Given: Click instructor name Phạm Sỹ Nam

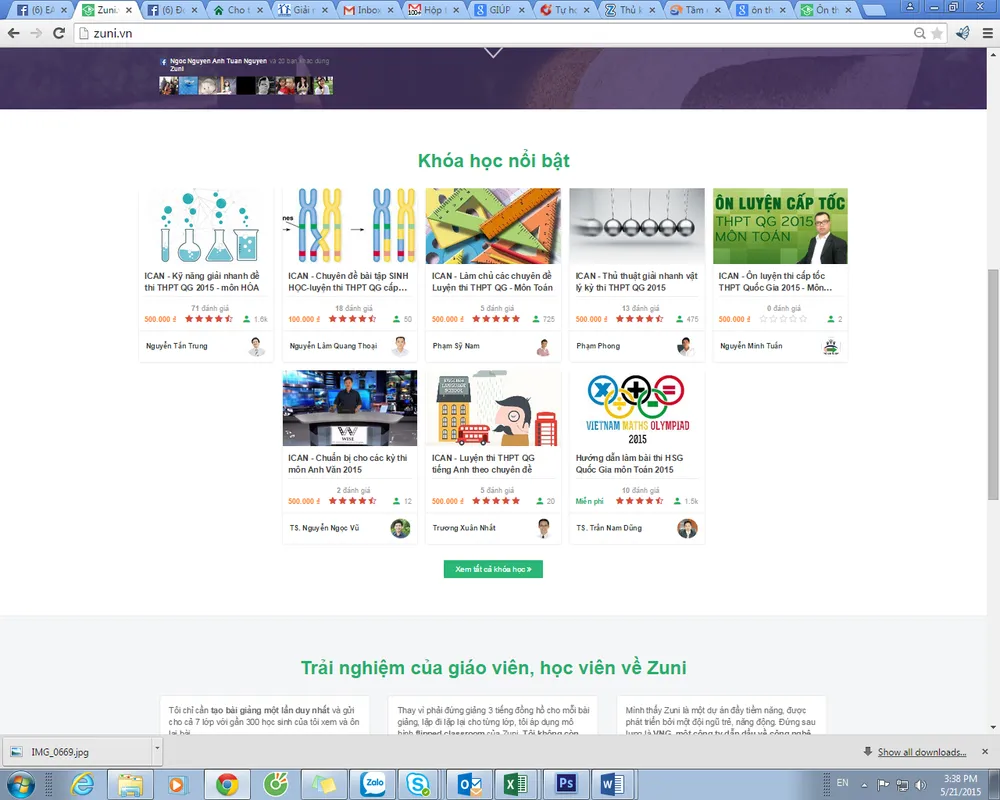Looking at the screenshot, I should click(x=456, y=346).
